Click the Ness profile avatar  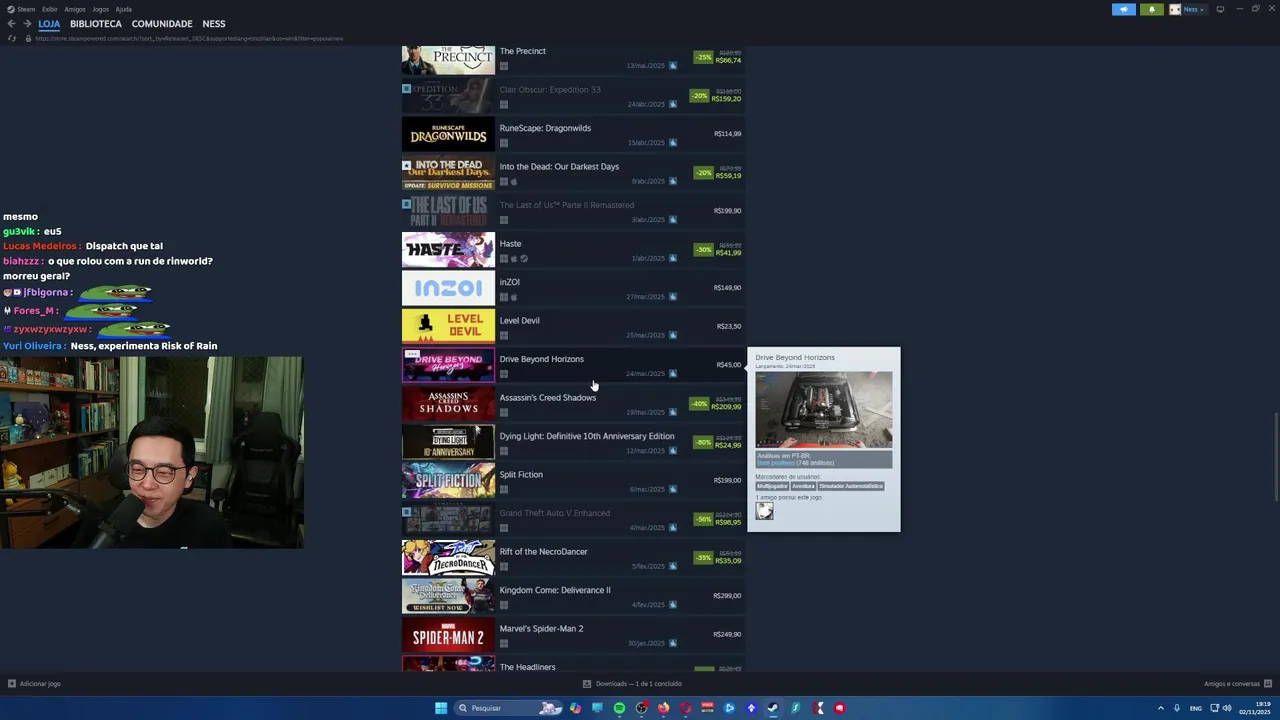click(1175, 9)
